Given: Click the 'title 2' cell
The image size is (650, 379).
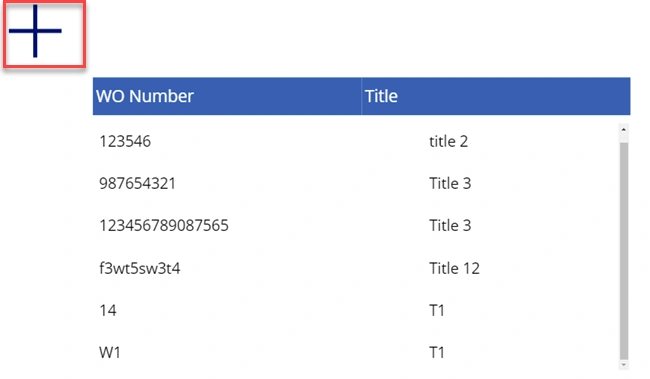Looking at the screenshot, I should pyautogui.click(x=449, y=141).
